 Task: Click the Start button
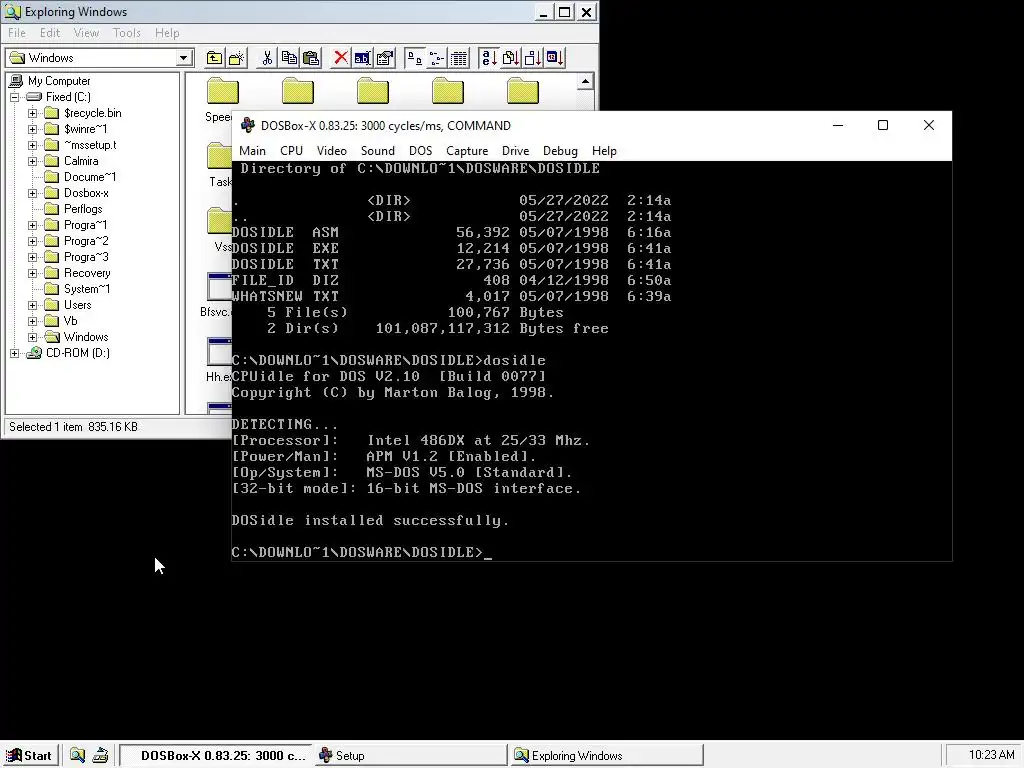coord(29,756)
